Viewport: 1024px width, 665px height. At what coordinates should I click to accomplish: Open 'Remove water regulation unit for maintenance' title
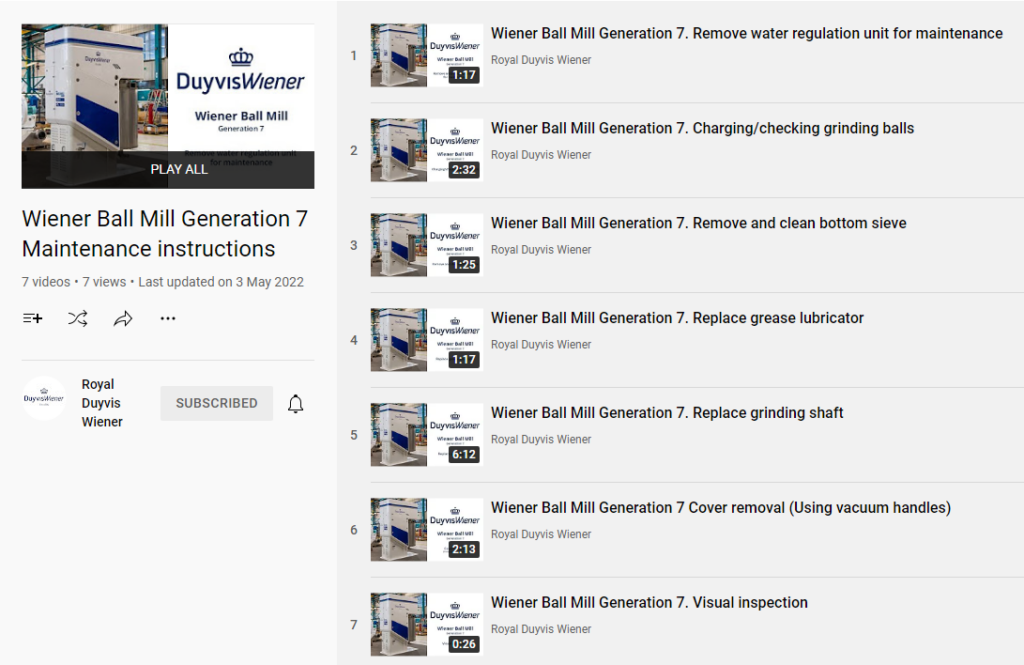click(746, 33)
